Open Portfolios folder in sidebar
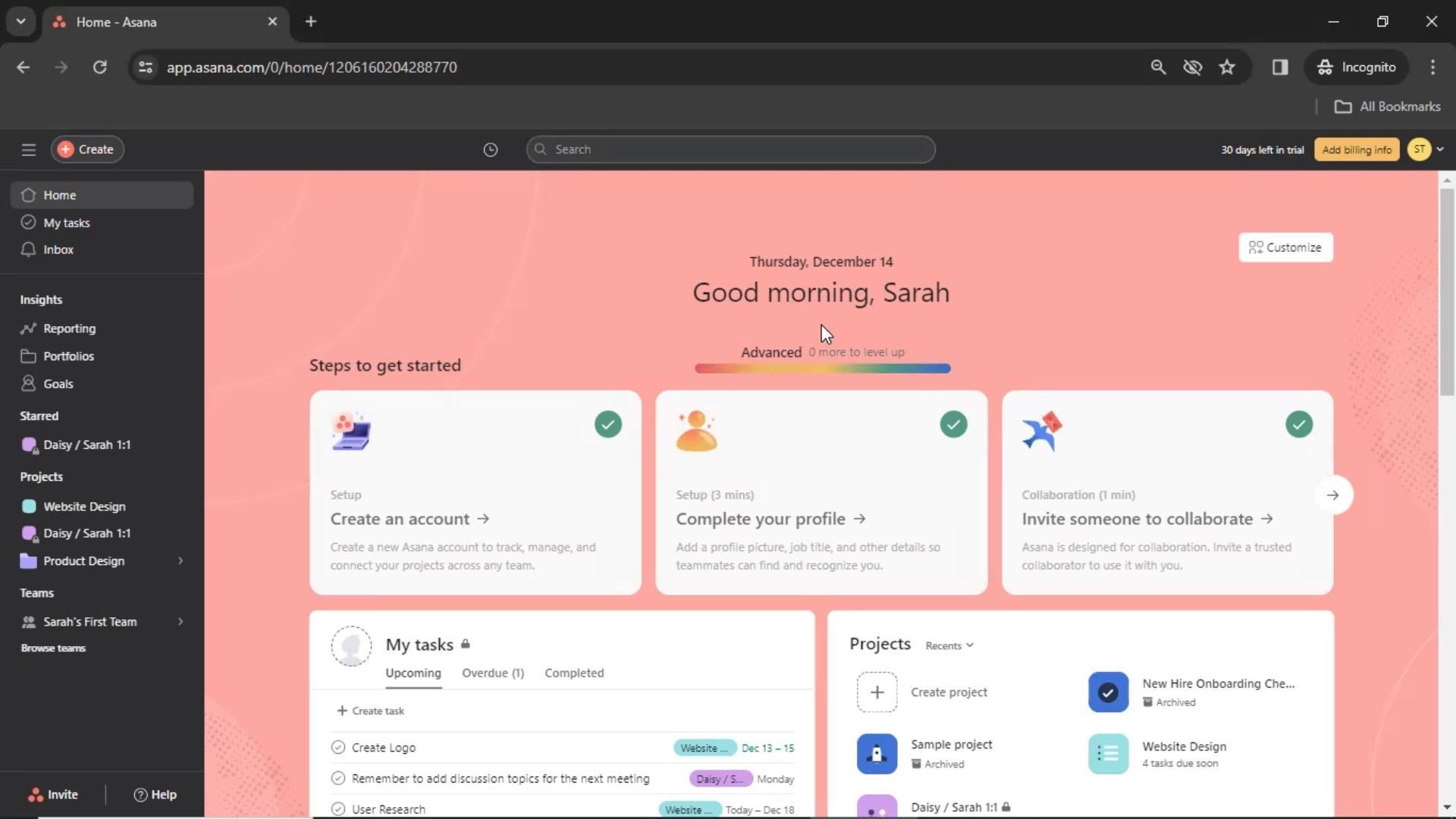 [x=68, y=356]
